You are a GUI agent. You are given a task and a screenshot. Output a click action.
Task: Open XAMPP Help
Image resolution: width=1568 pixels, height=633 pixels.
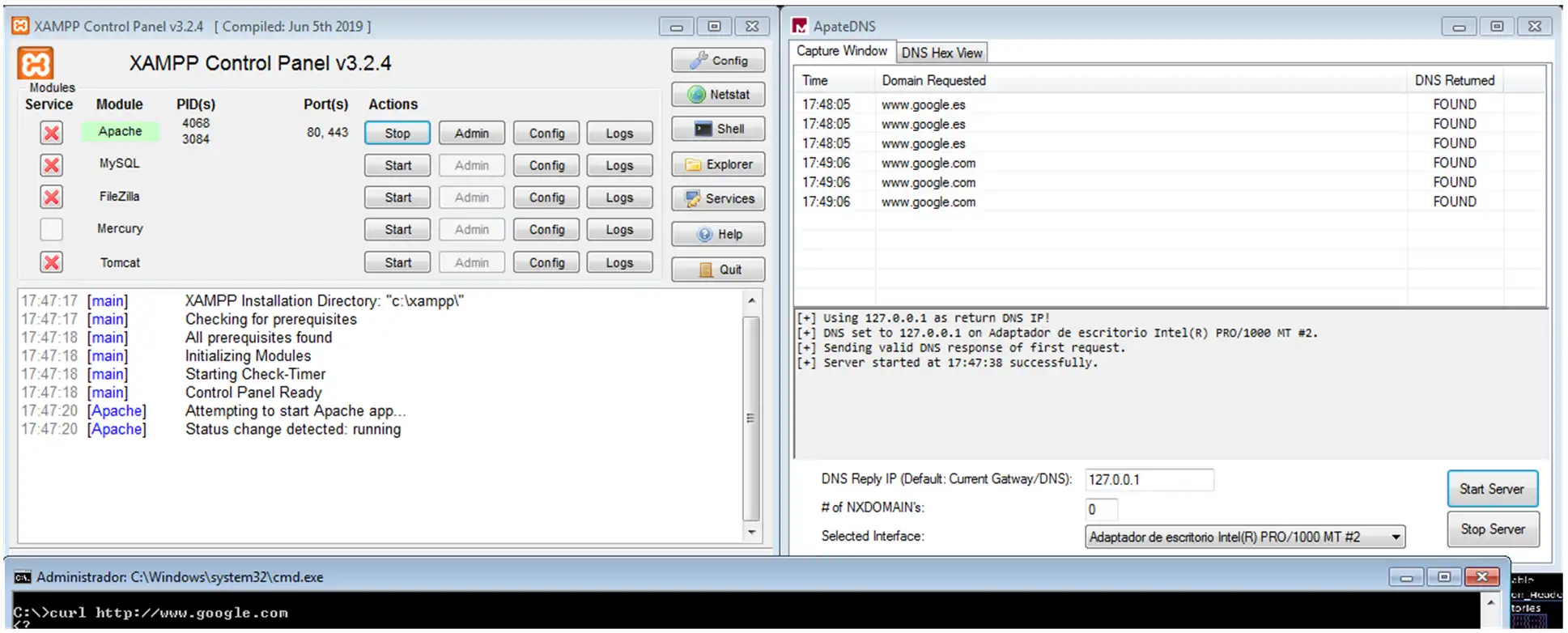pos(718,234)
